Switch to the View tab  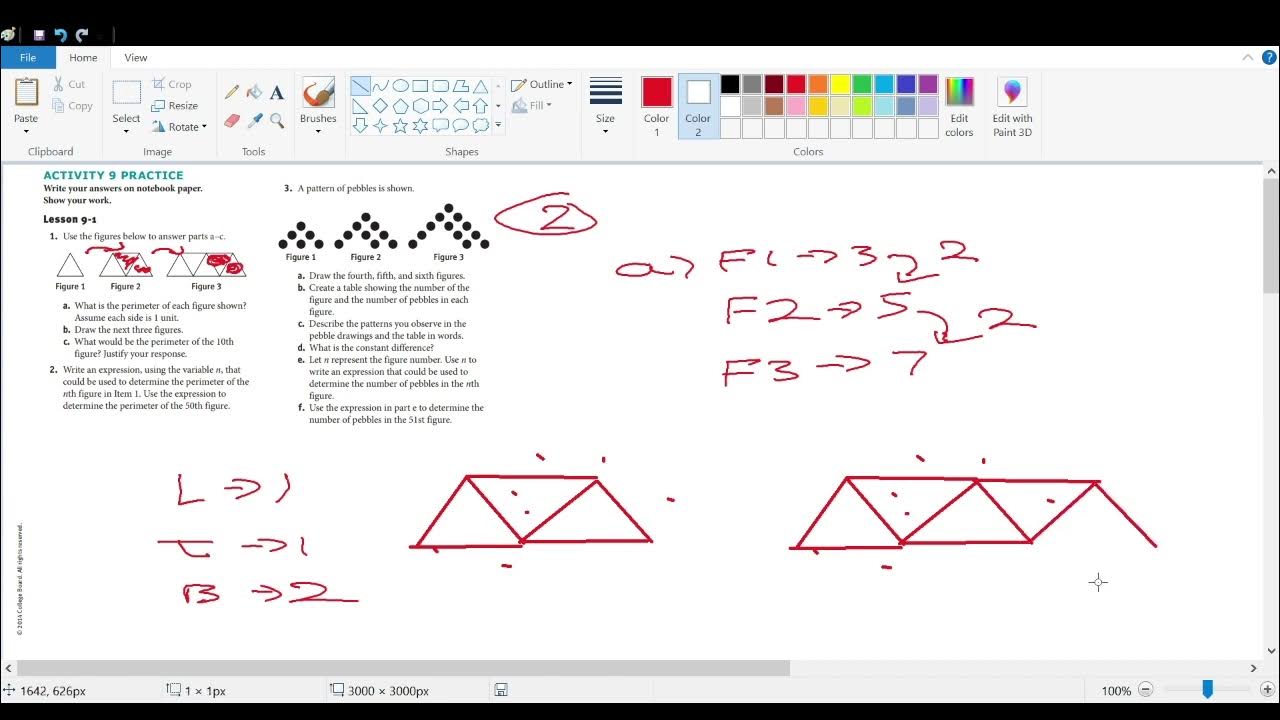point(136,58)
